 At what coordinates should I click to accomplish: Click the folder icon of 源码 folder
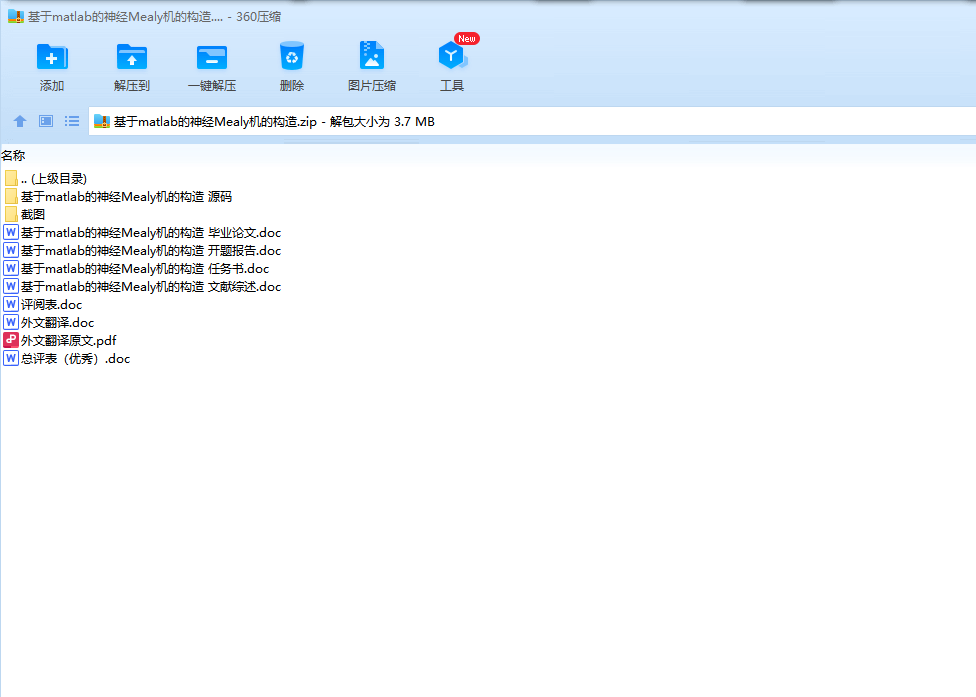[11, 197]
